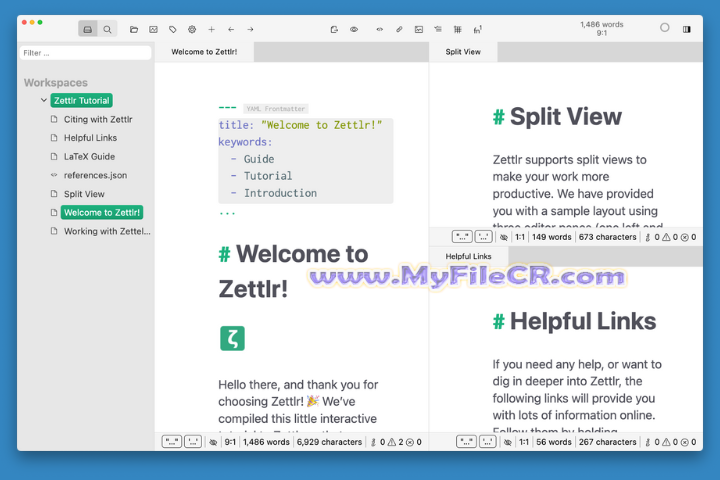Open diagnostics showing 2 warnings

tap(396, 442)
